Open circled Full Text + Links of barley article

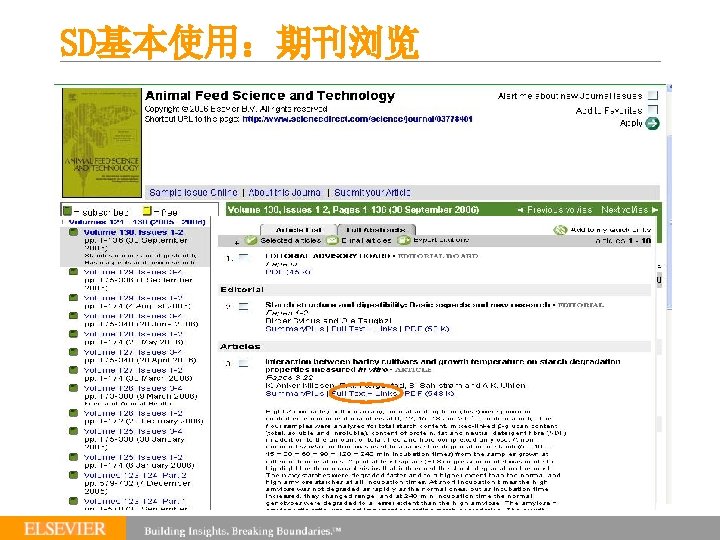tap(365, 394)
